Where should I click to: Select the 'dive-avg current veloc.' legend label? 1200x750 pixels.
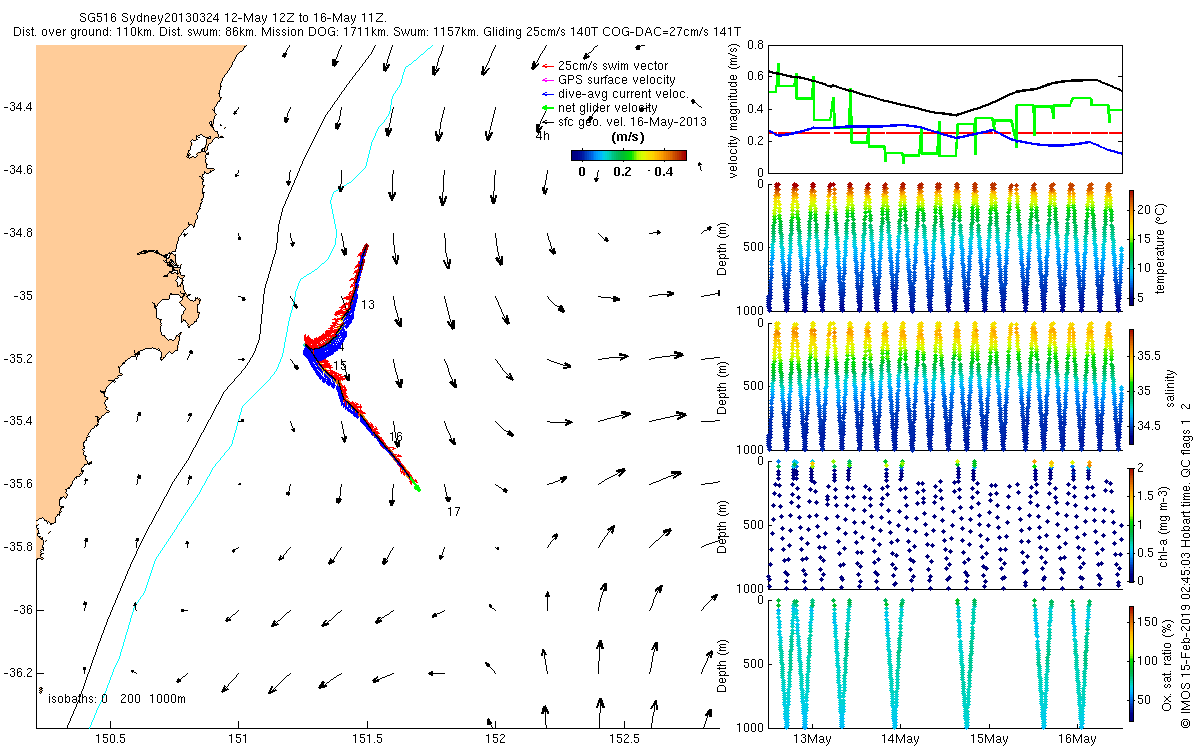[623, 94]
